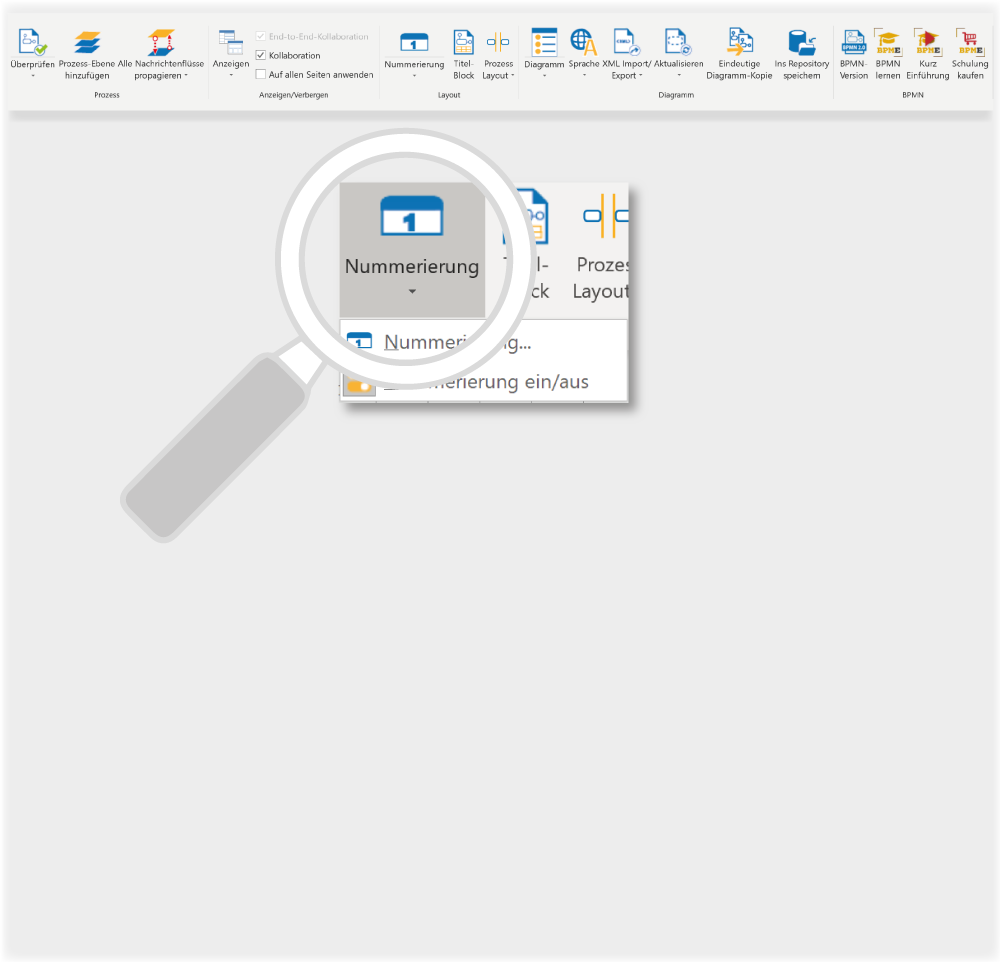The width and height of the screenshot is (1000, 962).
Task: Click the Diagramm list icon in ribbon
Action: pyautogui.click(x=544, y=42)
